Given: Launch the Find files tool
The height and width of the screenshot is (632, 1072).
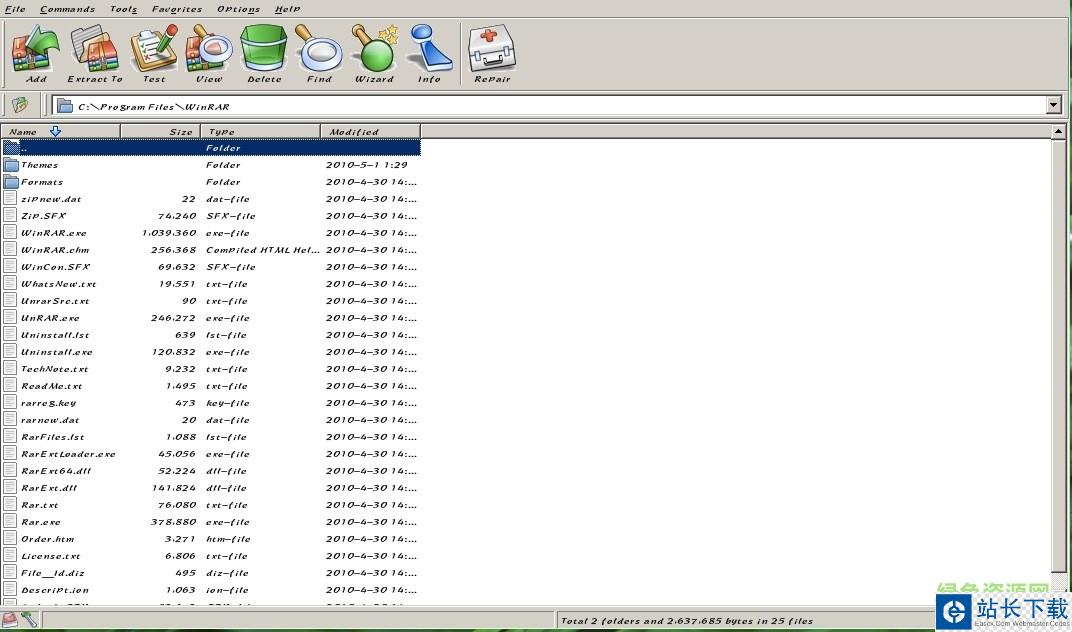Looking at the screenshot, I should coord(319,52).
